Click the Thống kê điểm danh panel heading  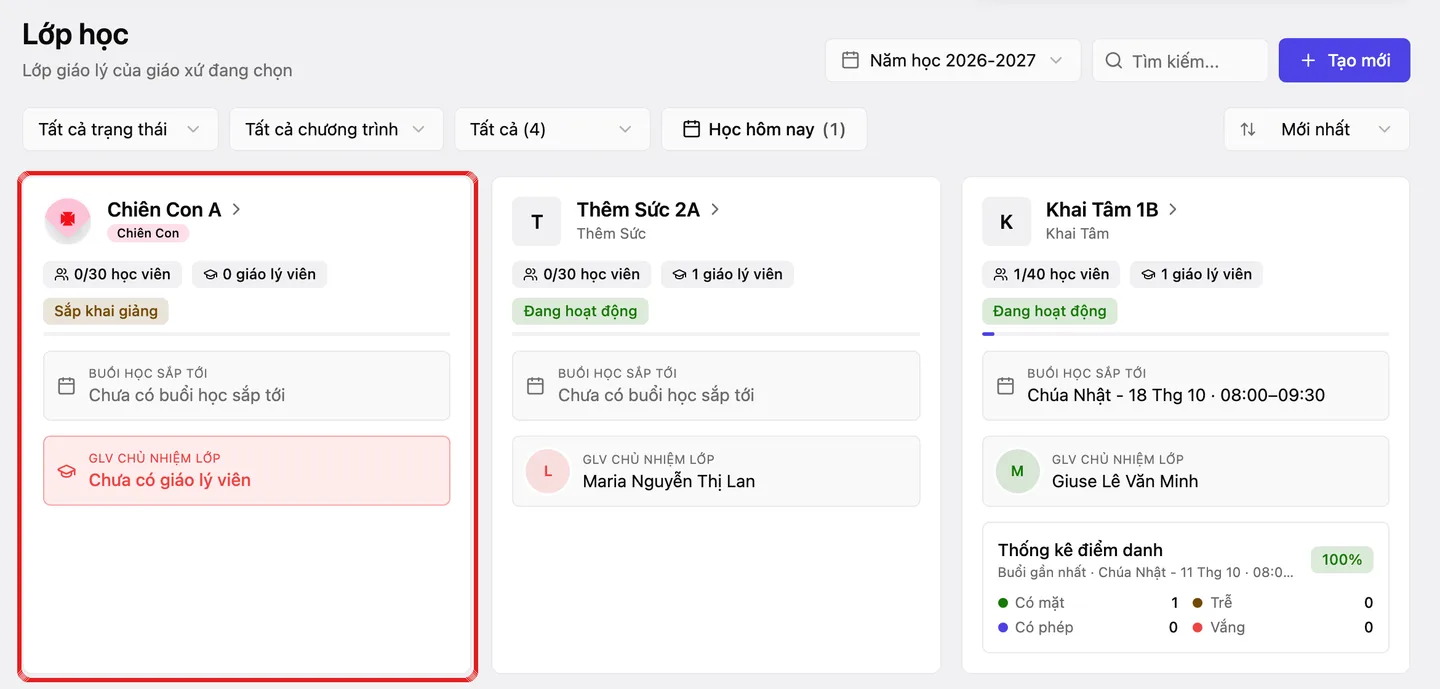pyautogui.click(x=1080, y=550)
